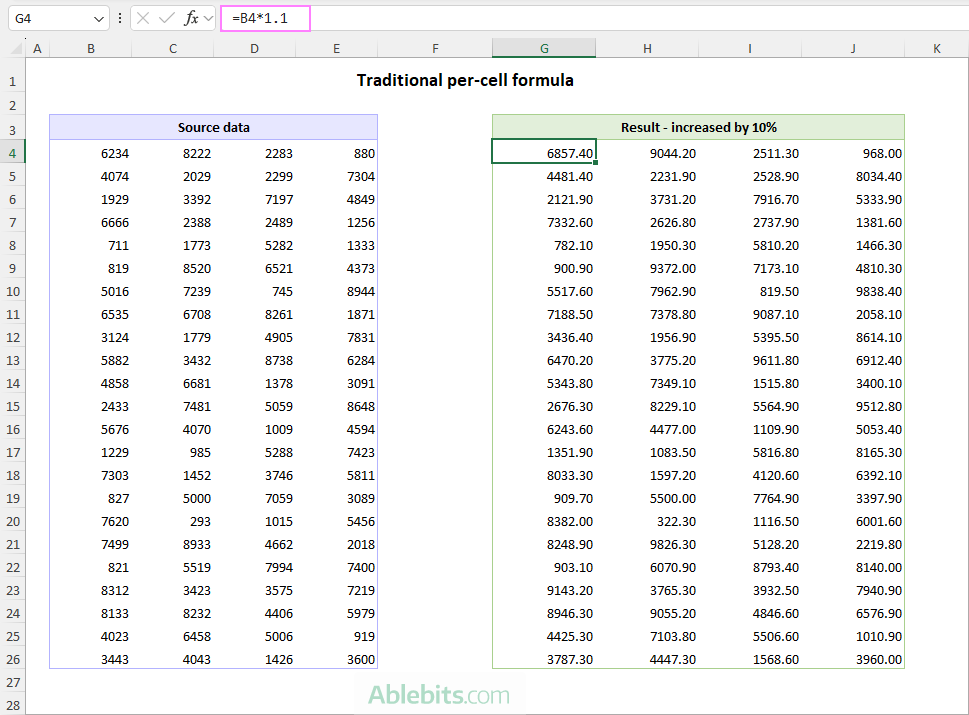Expand the Name Box dropdown arrow
This screenshot has width=969, height=715.
tap(98, 19)
